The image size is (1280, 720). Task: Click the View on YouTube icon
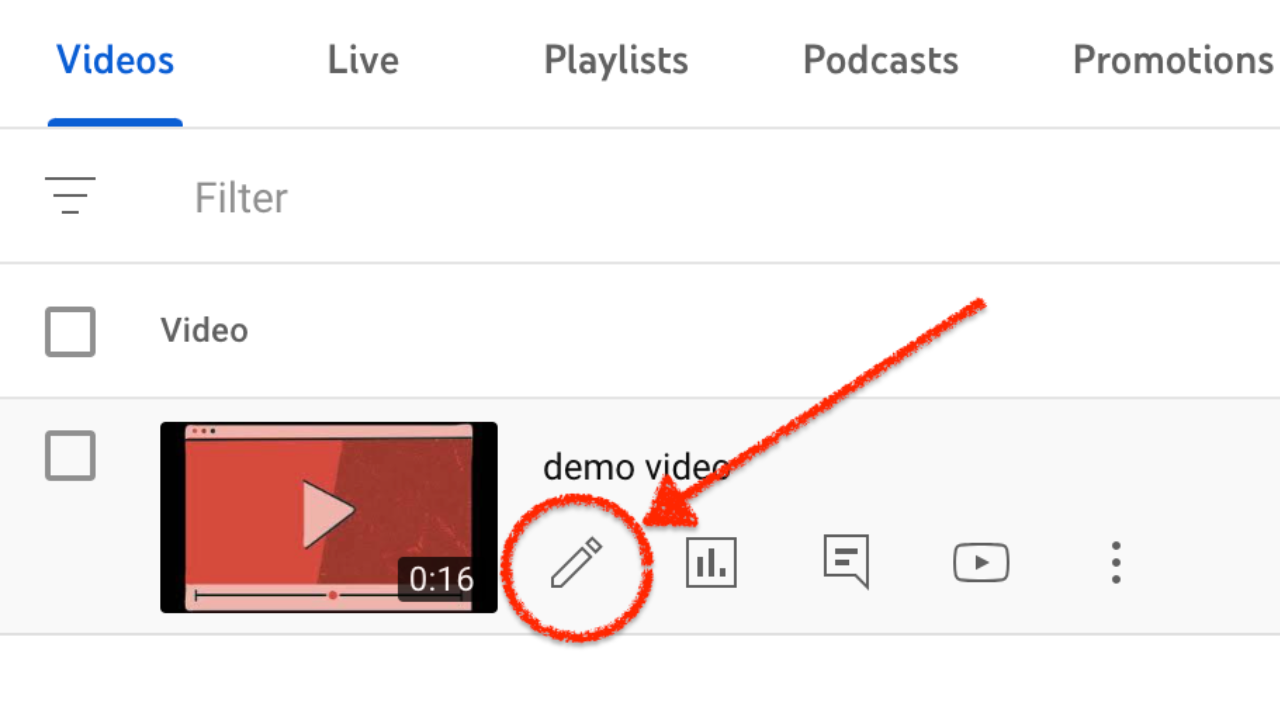[x=981, y=563]
